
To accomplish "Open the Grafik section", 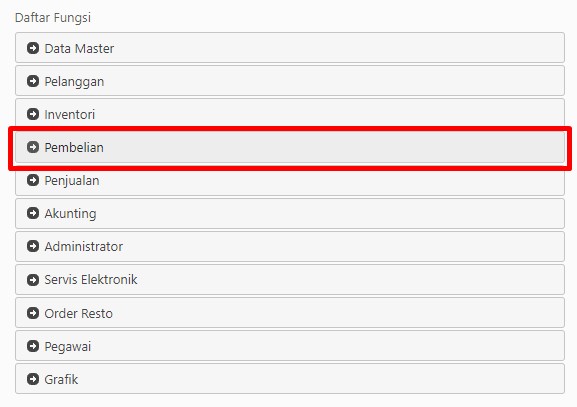I will point(290,379).
